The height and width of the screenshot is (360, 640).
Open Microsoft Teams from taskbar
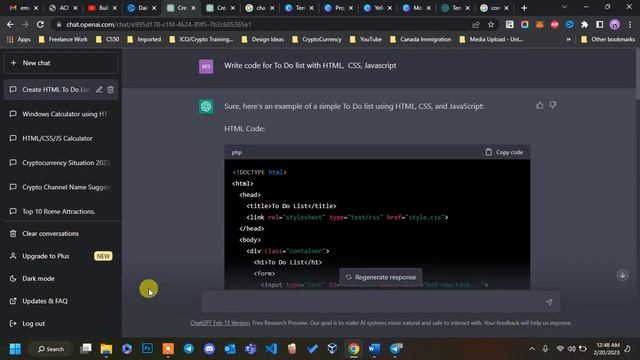tap(250, 349)
